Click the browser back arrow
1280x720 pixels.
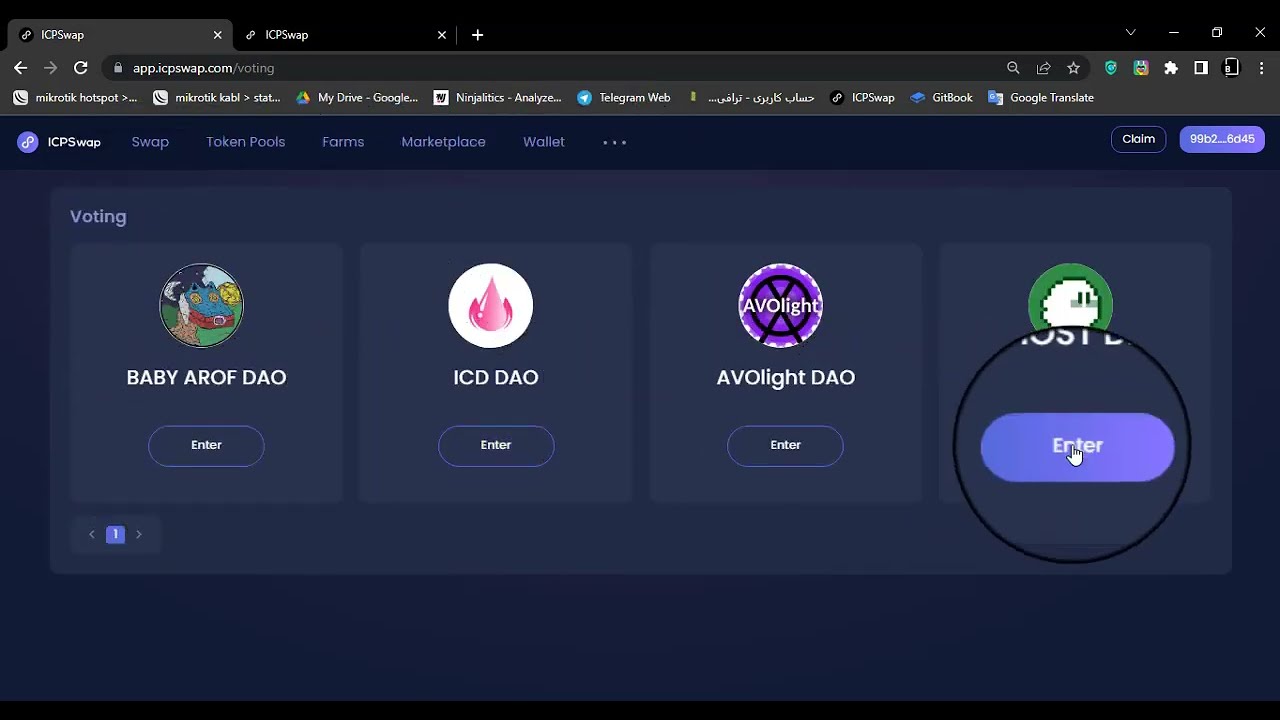[20, 68]
